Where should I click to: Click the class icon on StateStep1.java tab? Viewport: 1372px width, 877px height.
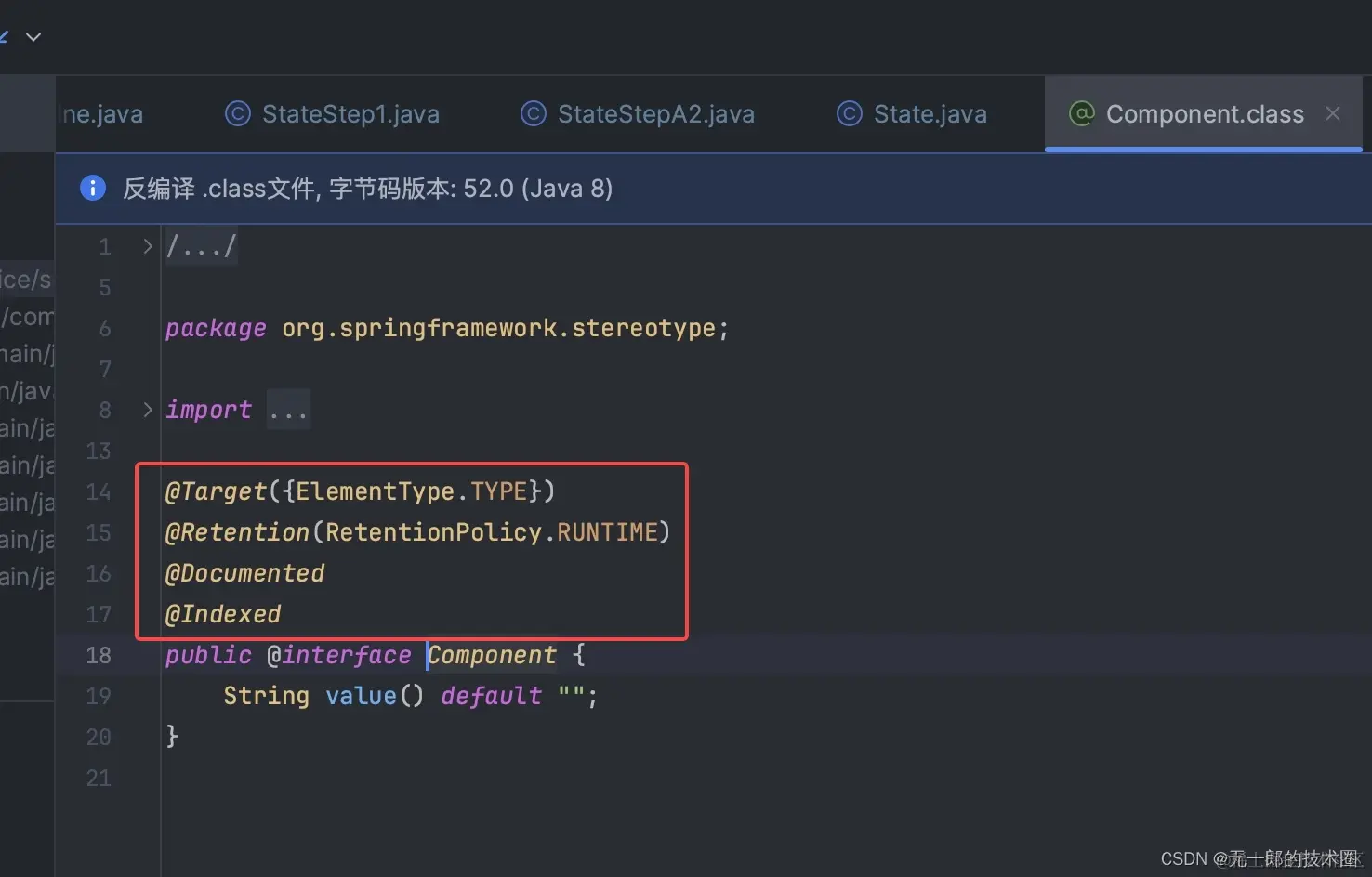click(238, 113)
